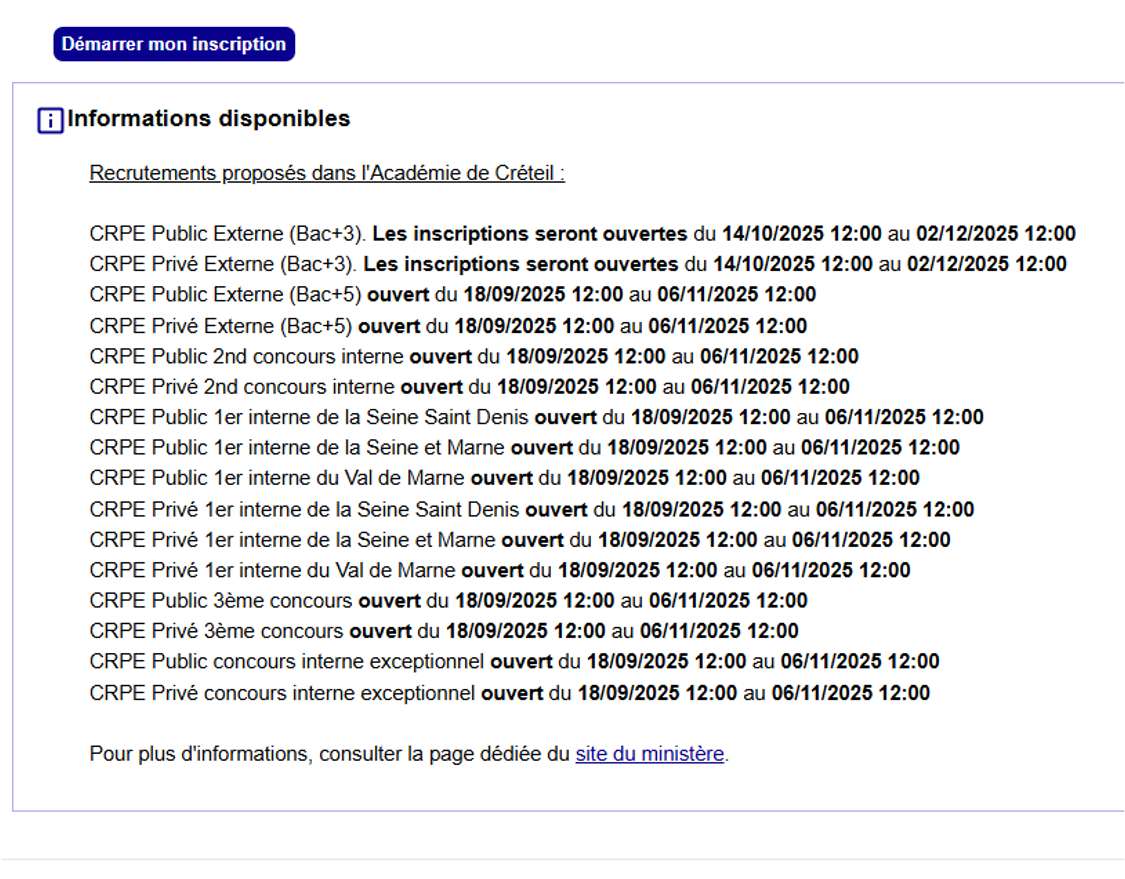The width and height of the screenshot is (1125, 879).
Task: Select the CRPE Privé Externe (Bac+3) line
Action: click(x=577, y=265)
